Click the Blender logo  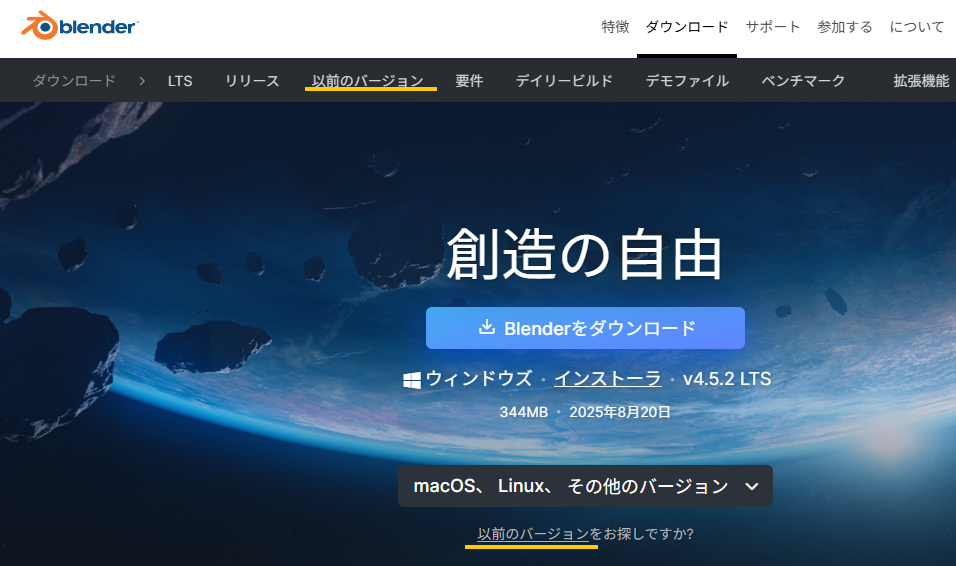click(x=80, y=26)
